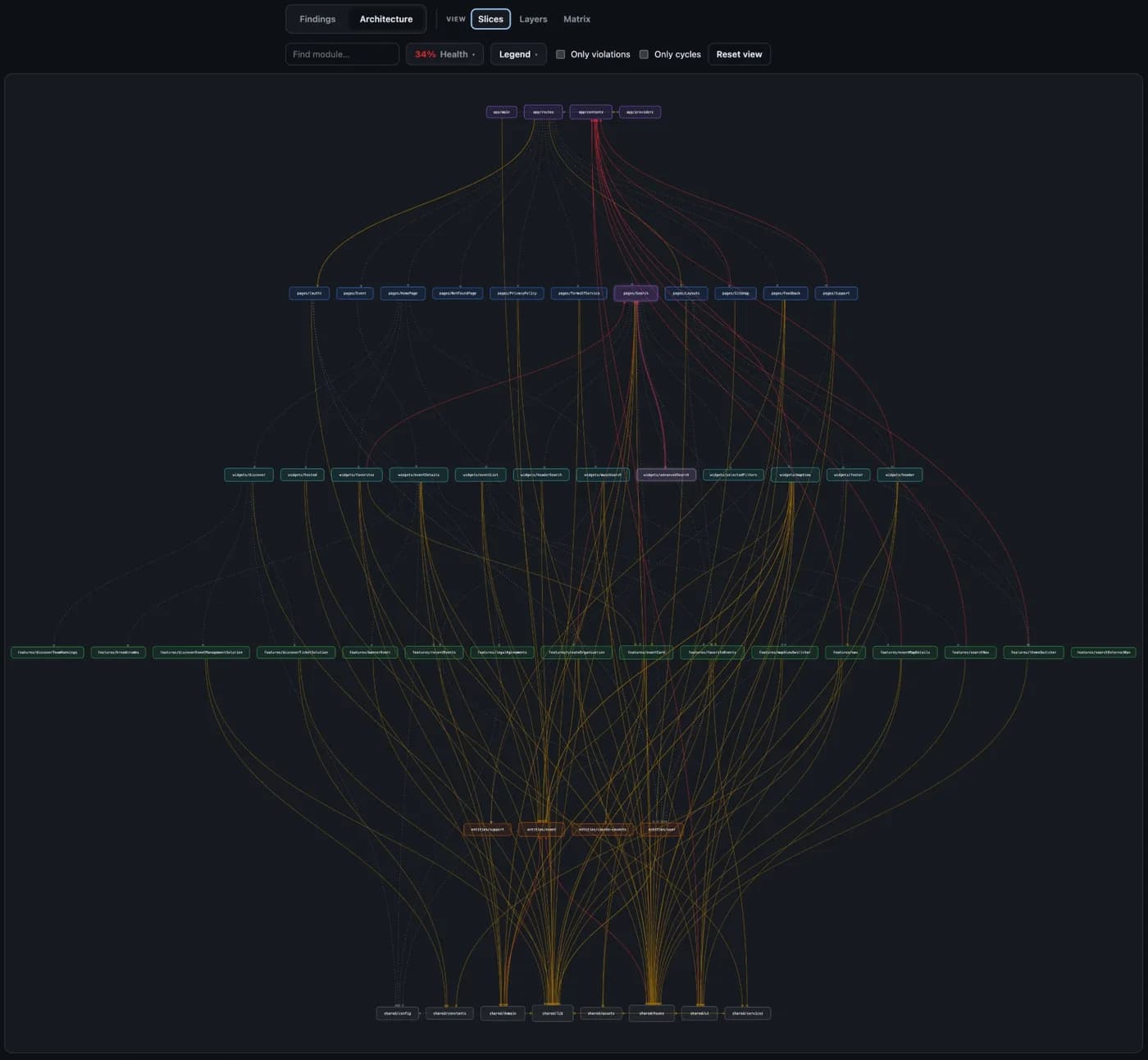The height and width of the screenshot is (1060, 1148).
Task: Select the features/recentEvents node
Action: 434,653
